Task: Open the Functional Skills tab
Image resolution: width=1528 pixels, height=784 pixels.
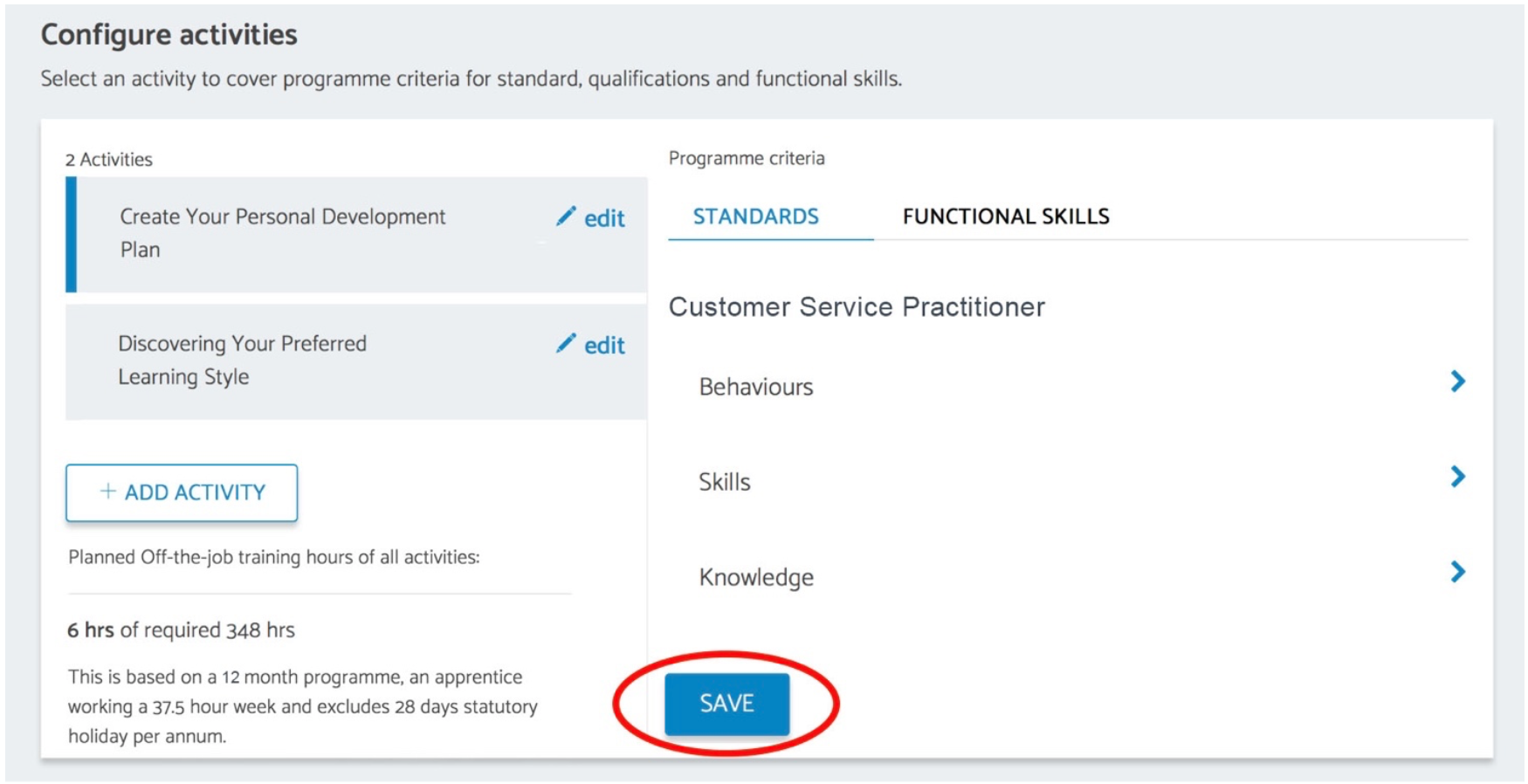Action: 1006,217
